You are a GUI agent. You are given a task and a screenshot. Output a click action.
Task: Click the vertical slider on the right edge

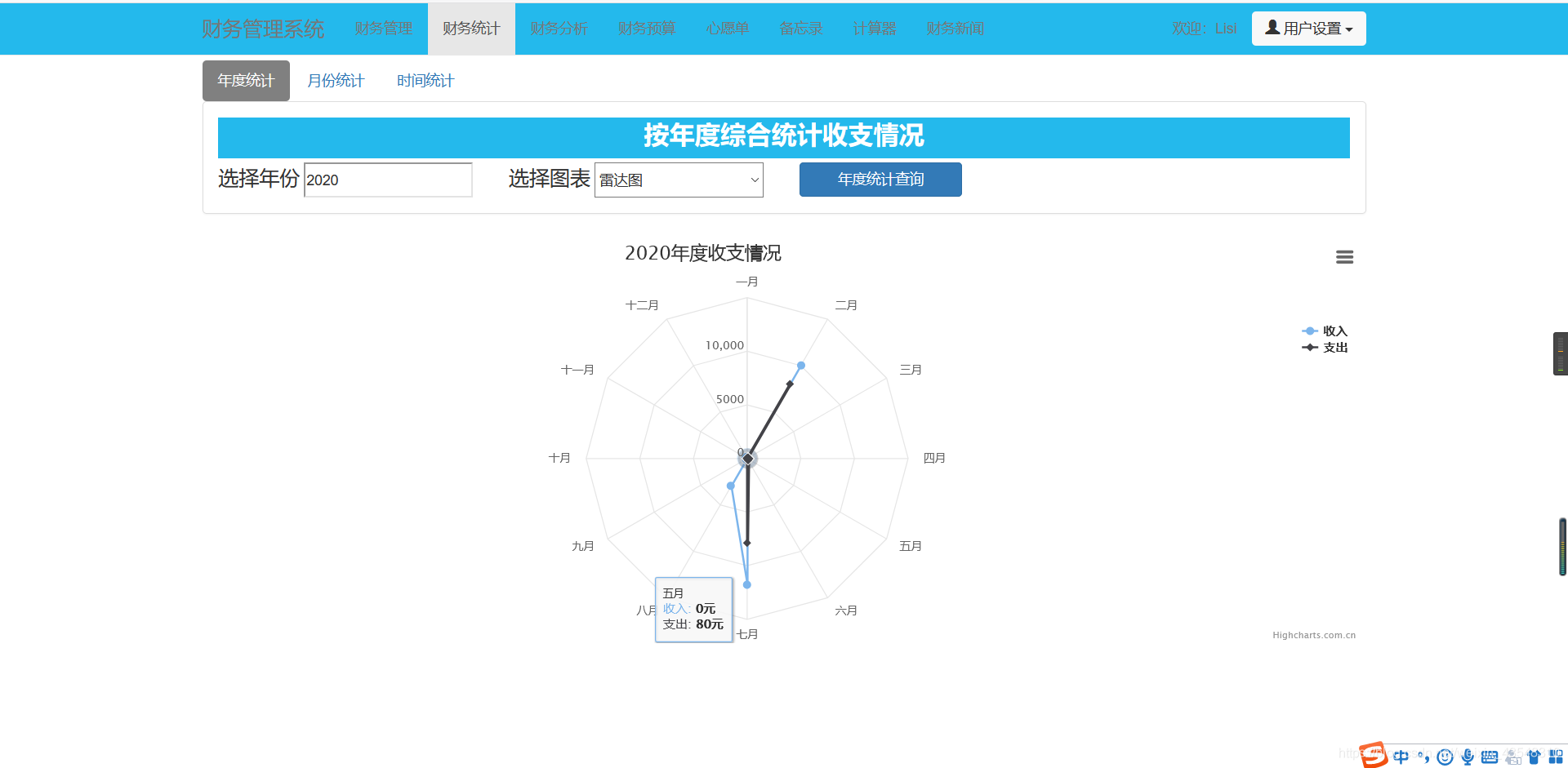(x=1561, y=547)
